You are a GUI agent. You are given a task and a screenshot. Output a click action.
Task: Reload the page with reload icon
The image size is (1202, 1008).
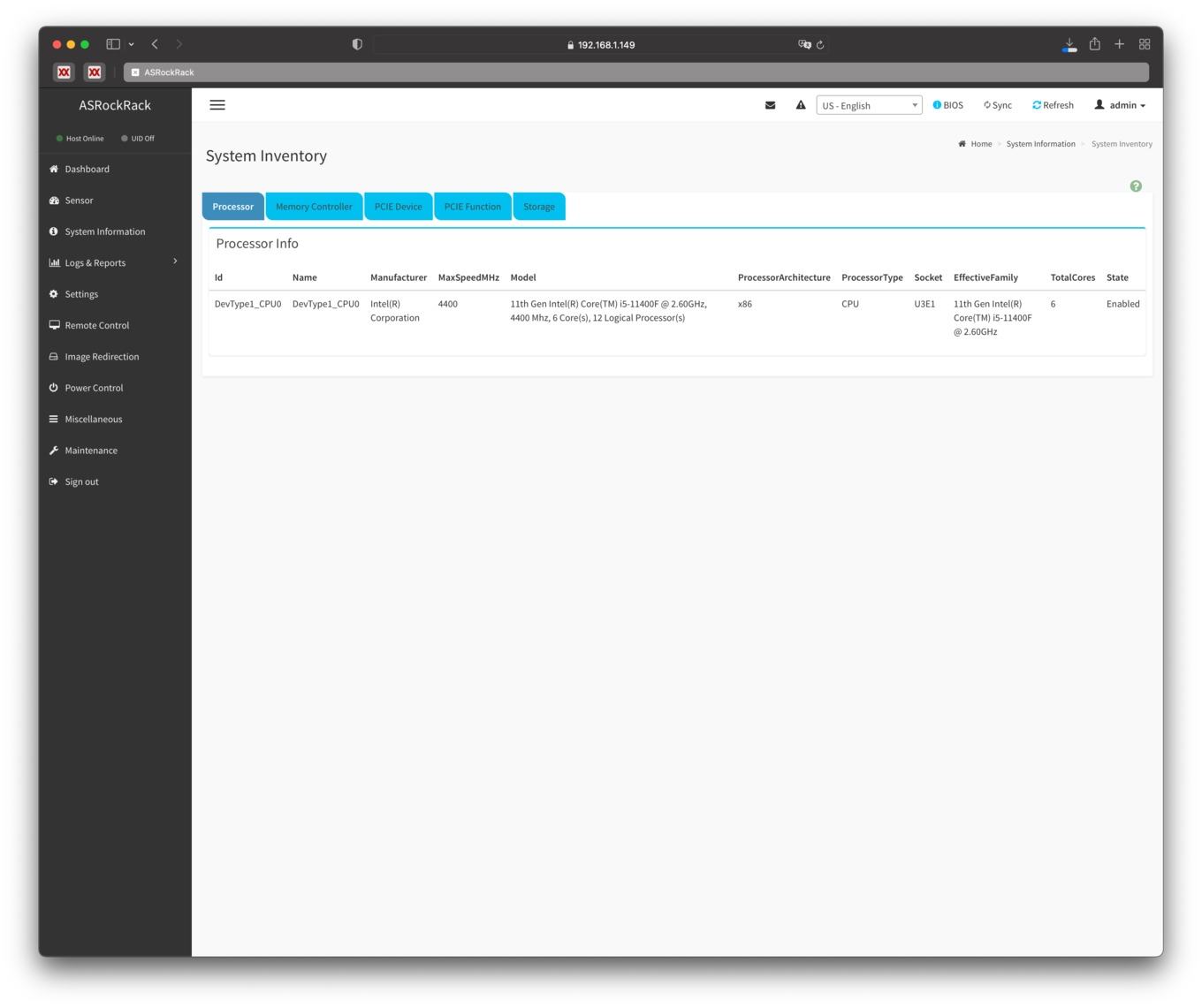[x=820, y=44]
